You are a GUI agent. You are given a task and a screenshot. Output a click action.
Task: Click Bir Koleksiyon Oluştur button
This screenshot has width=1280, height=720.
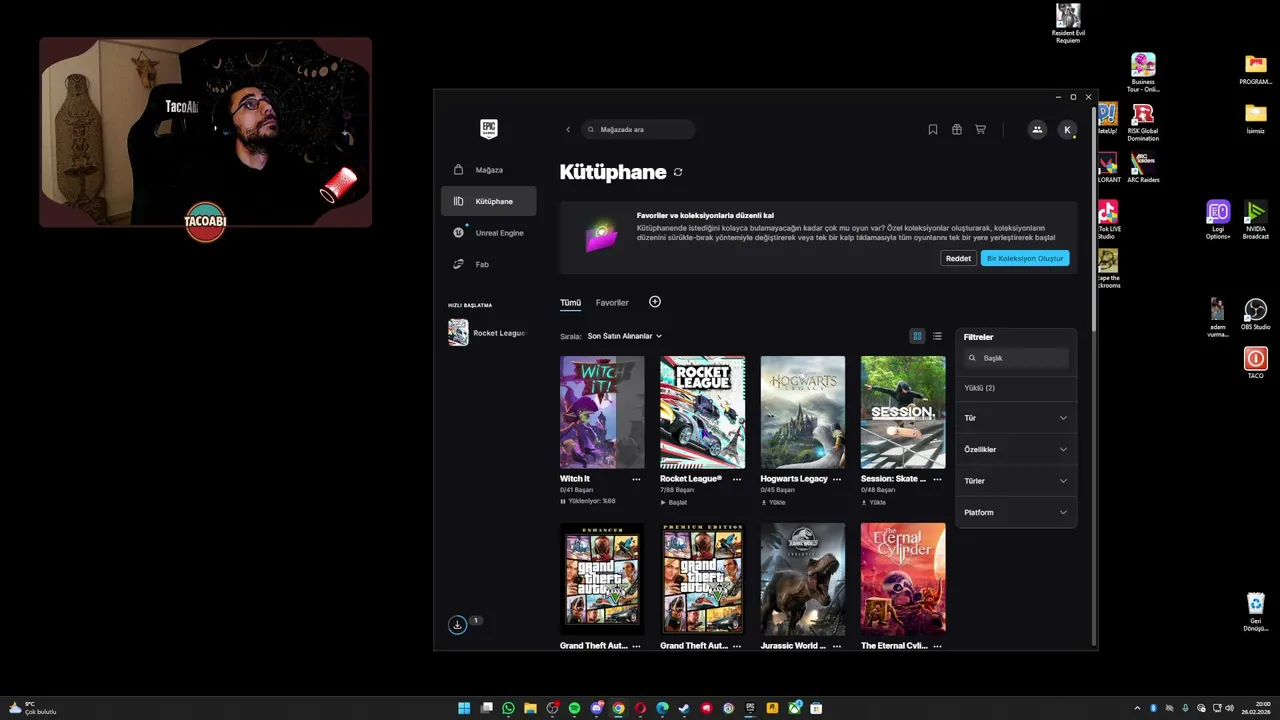(1025, 258)
